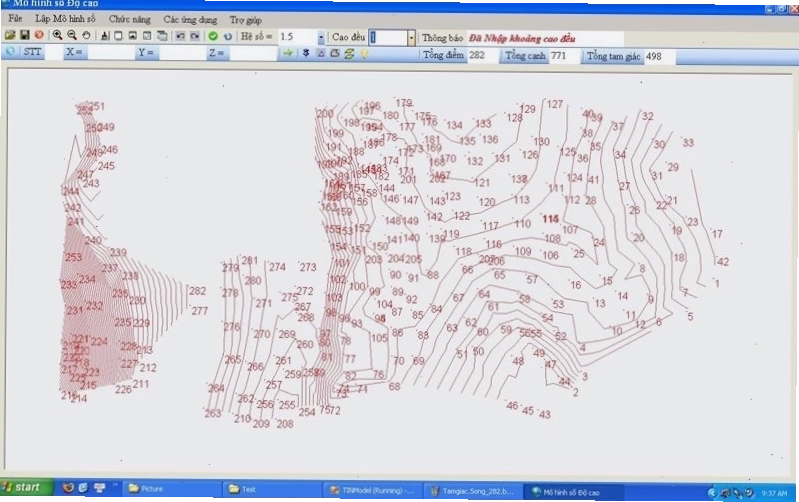
Task: Expand the Hệ số 1.5 dropdown
Action: tap(321, 37)
